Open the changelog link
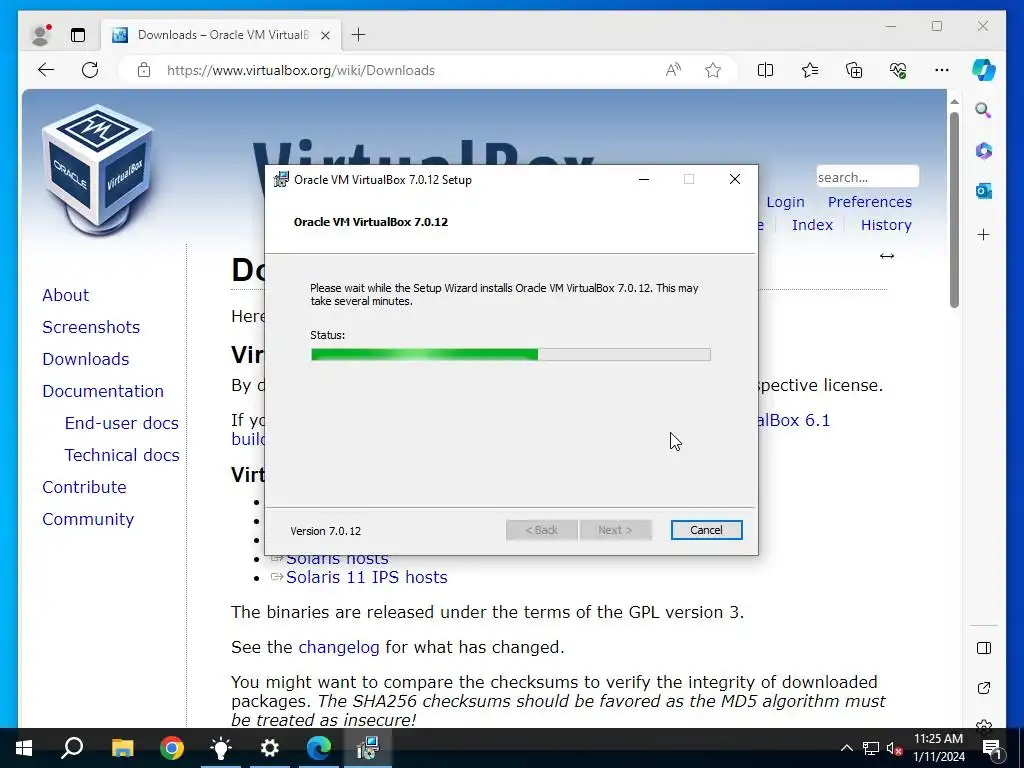1024x768 pixels. click(x=338, y=647)
